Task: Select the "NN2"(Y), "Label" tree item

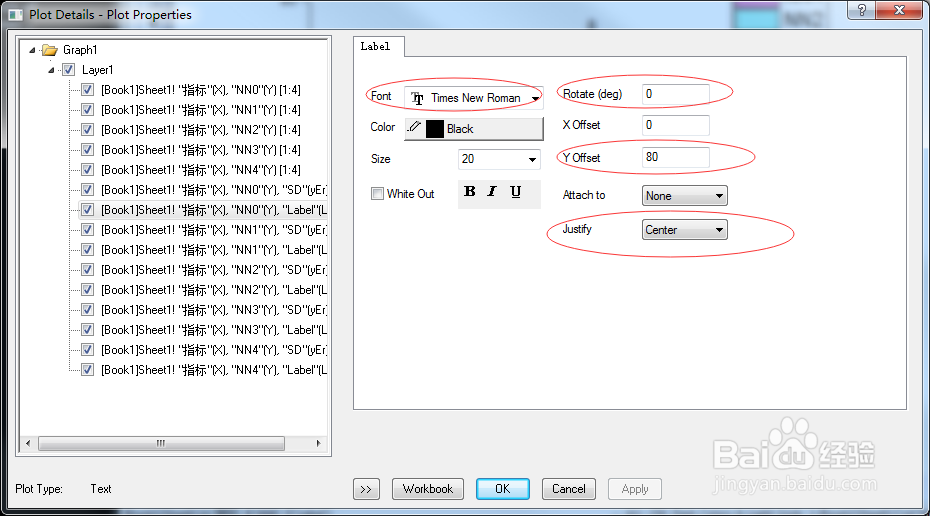Action: click(214, 290)
